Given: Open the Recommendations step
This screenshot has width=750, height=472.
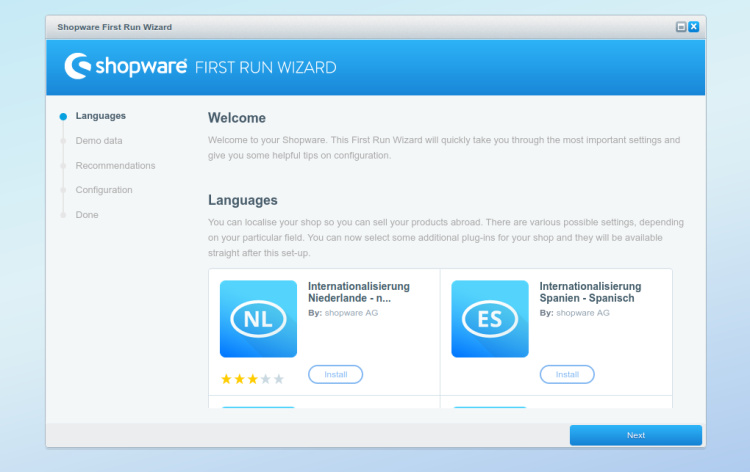Looking at the screenshot, I should tap(115, 166).
